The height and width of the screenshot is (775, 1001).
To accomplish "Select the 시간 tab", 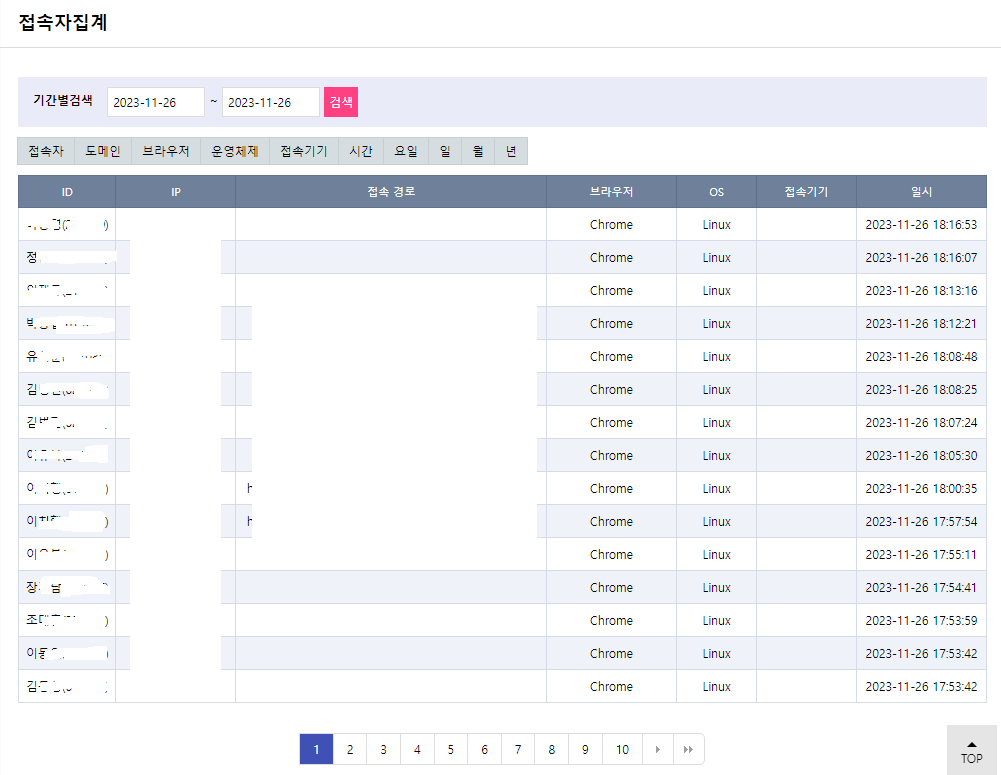I will [x=361, y=152].
